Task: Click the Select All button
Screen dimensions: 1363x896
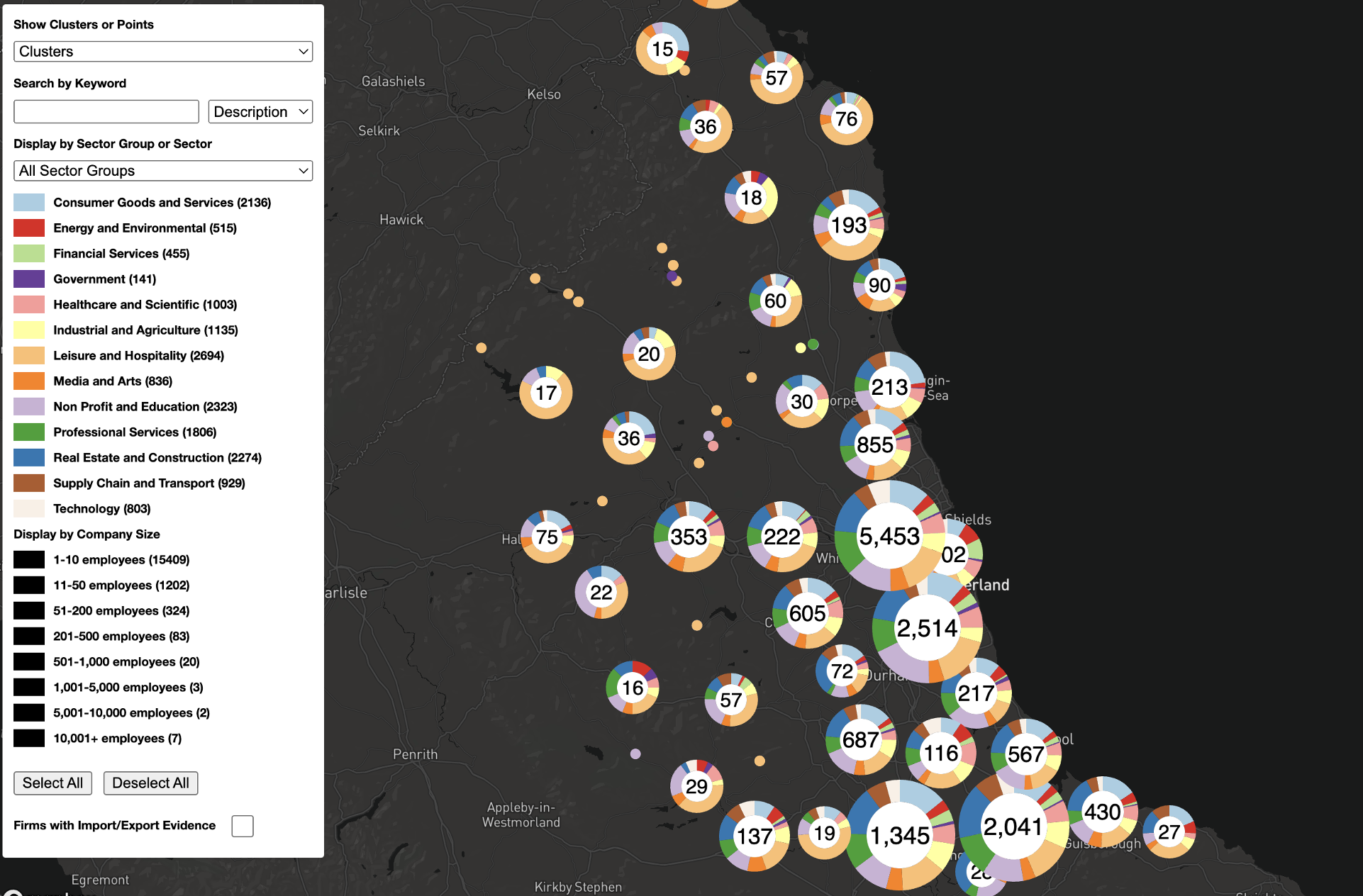Action: [52, 783]
